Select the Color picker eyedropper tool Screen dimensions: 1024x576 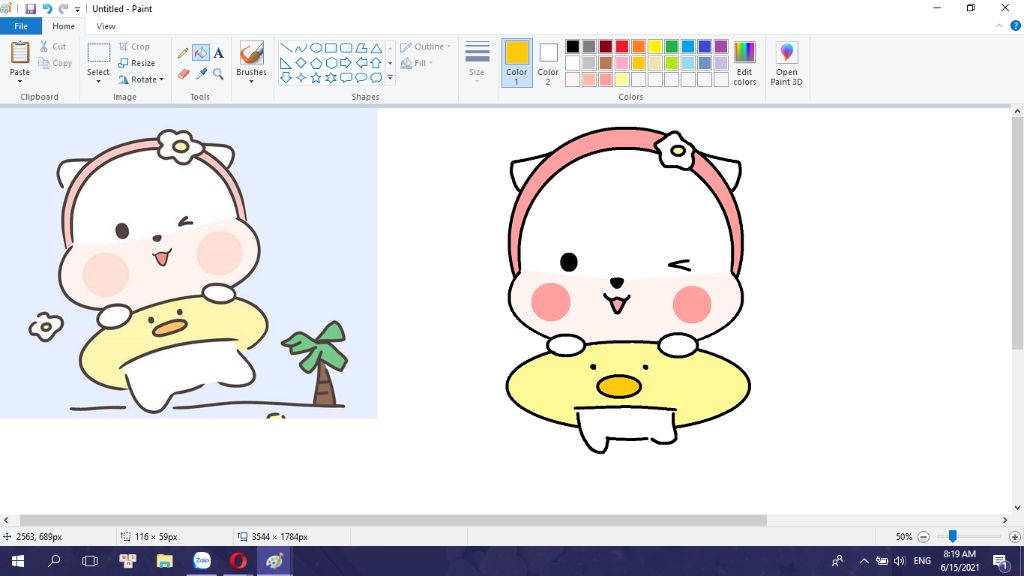coord(200,74)
